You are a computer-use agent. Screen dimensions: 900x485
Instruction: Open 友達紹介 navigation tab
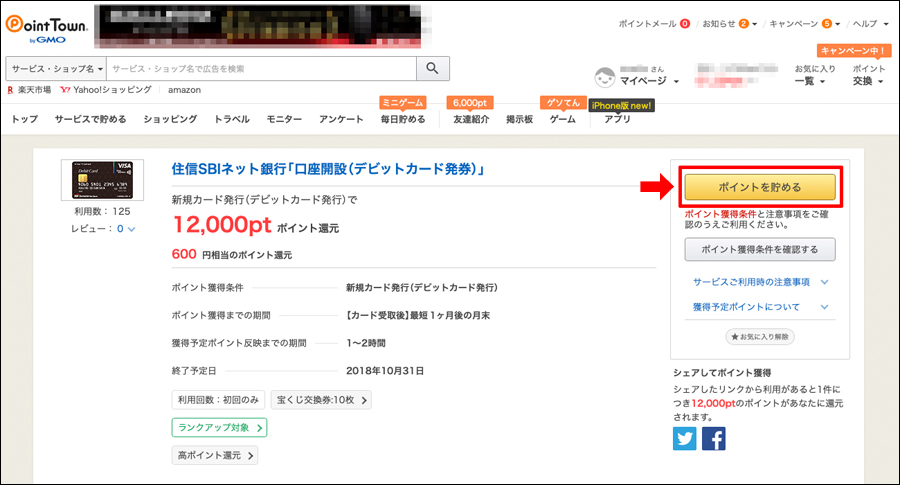[471, 119]
